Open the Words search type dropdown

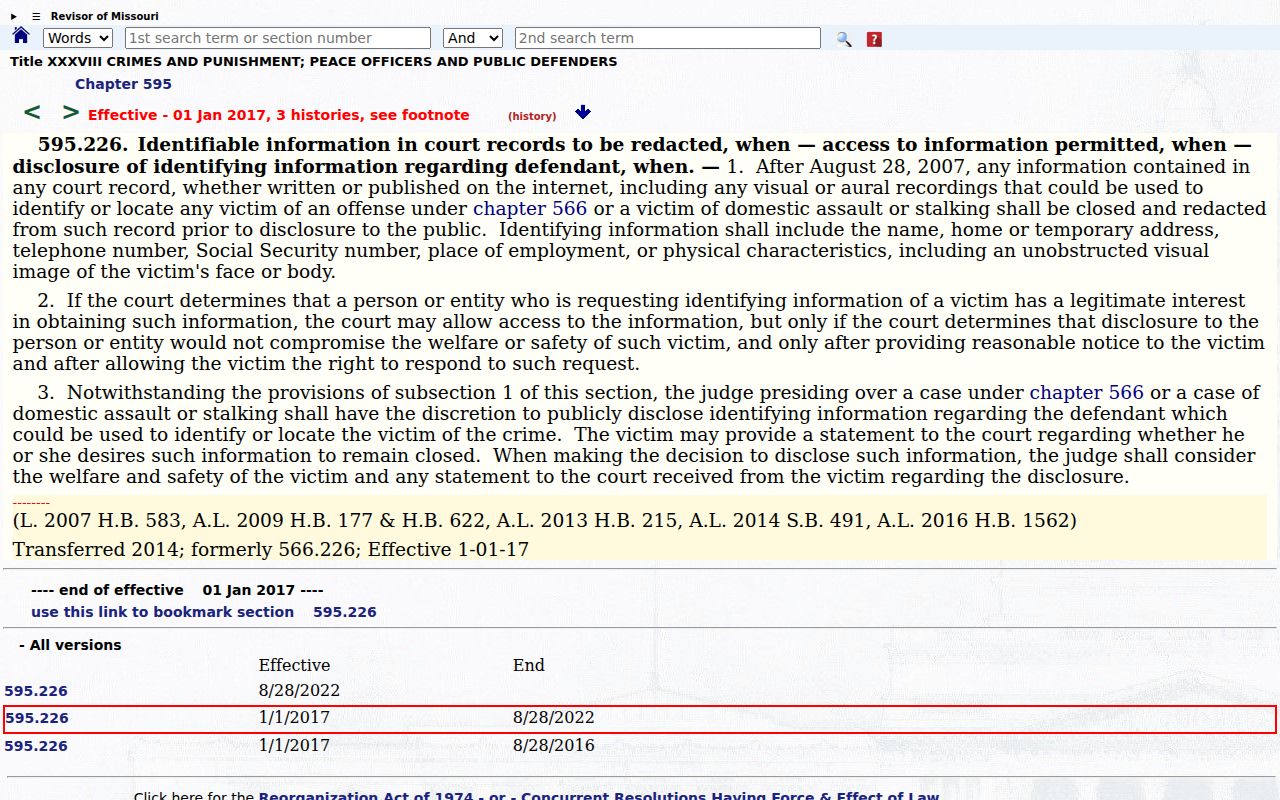pyautogui.click(x=78, y=38)
